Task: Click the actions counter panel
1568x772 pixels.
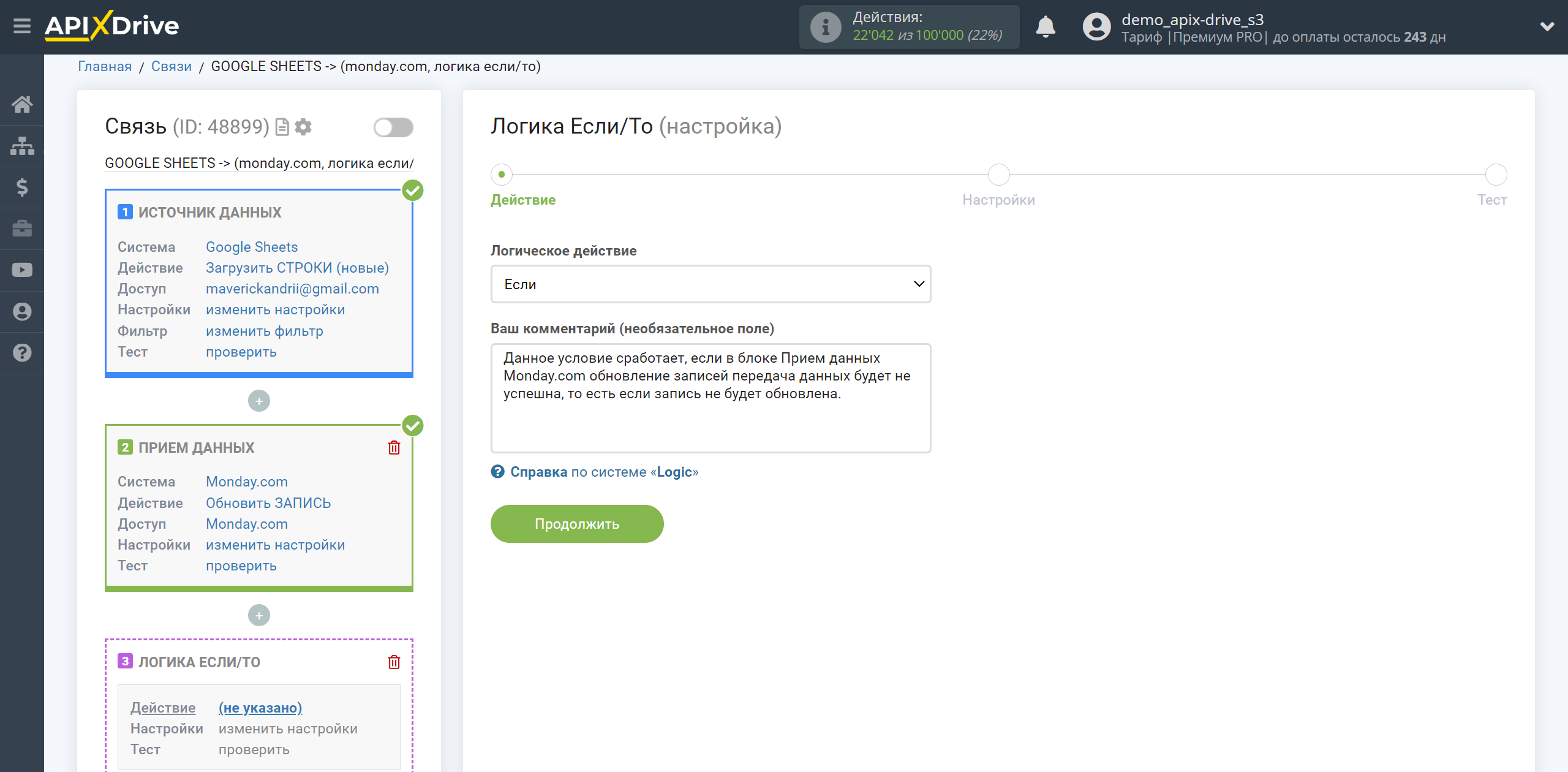Action: coord(909,27)
